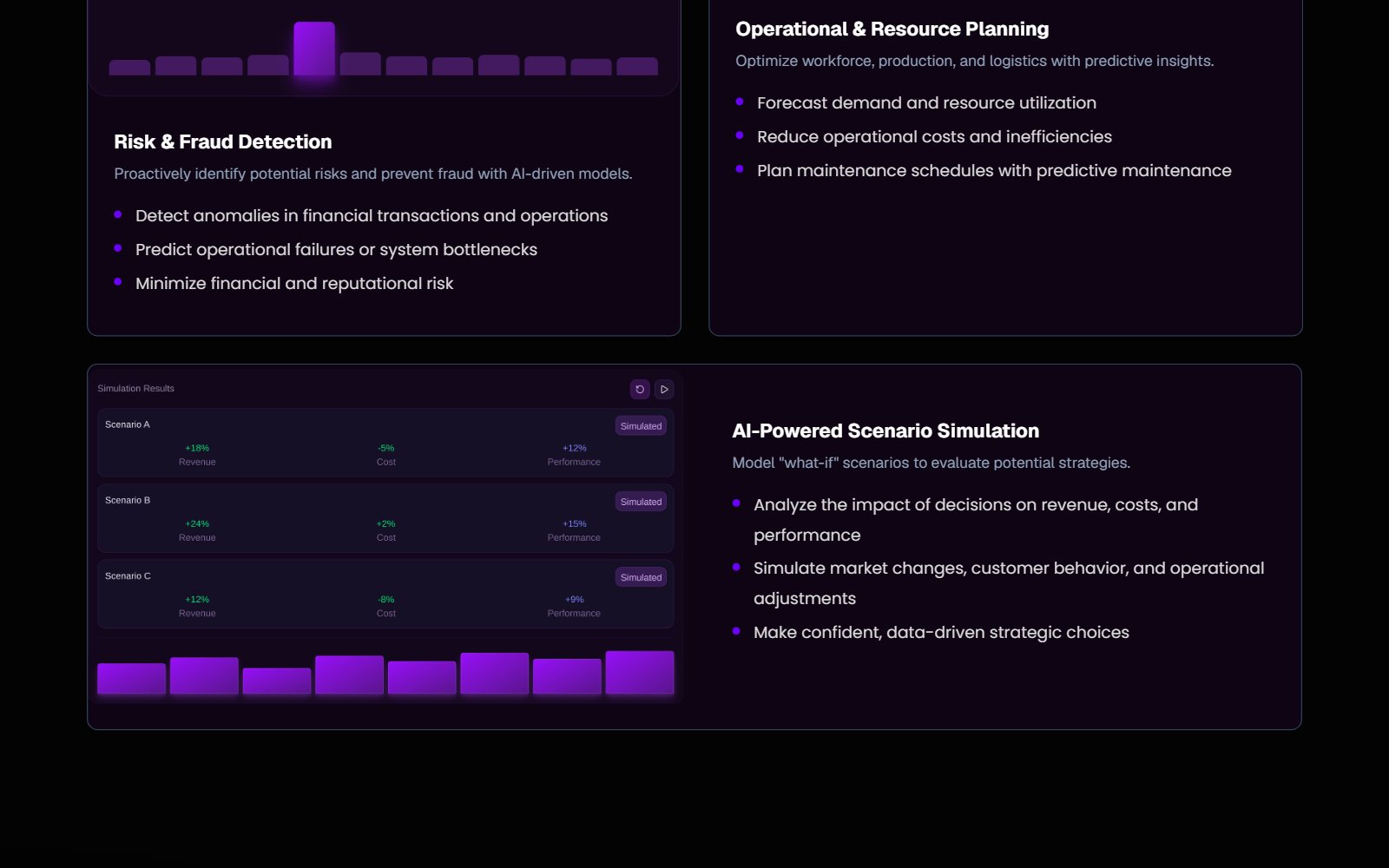1389x868 pixels.
Task: Click Scenario B Simulated badge
Action: point(641,502)
